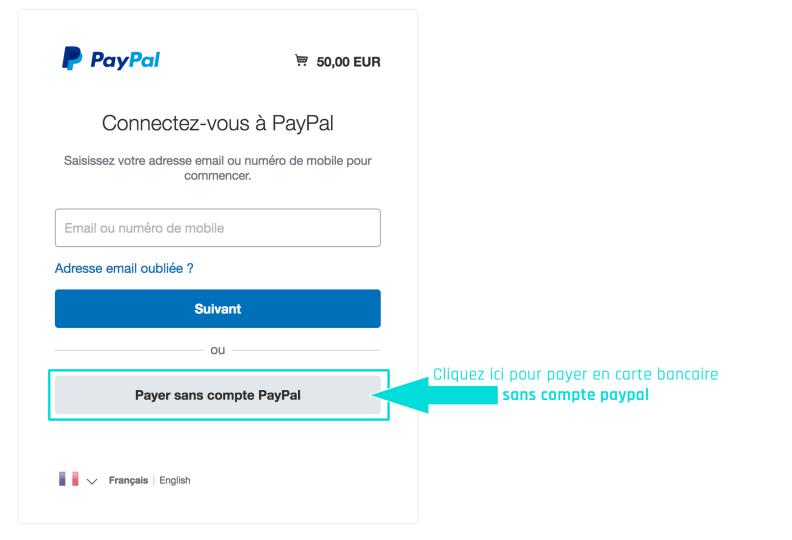Switch language to English
This screenshot has width=792, height=540.
coord(175,480)
